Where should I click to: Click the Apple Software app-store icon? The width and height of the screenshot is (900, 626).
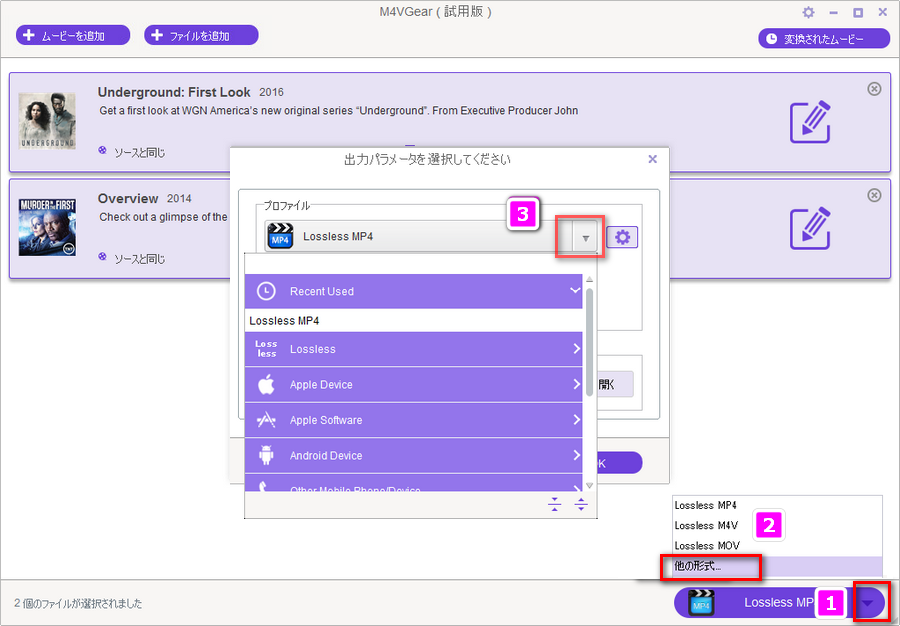tap(266, 420)
